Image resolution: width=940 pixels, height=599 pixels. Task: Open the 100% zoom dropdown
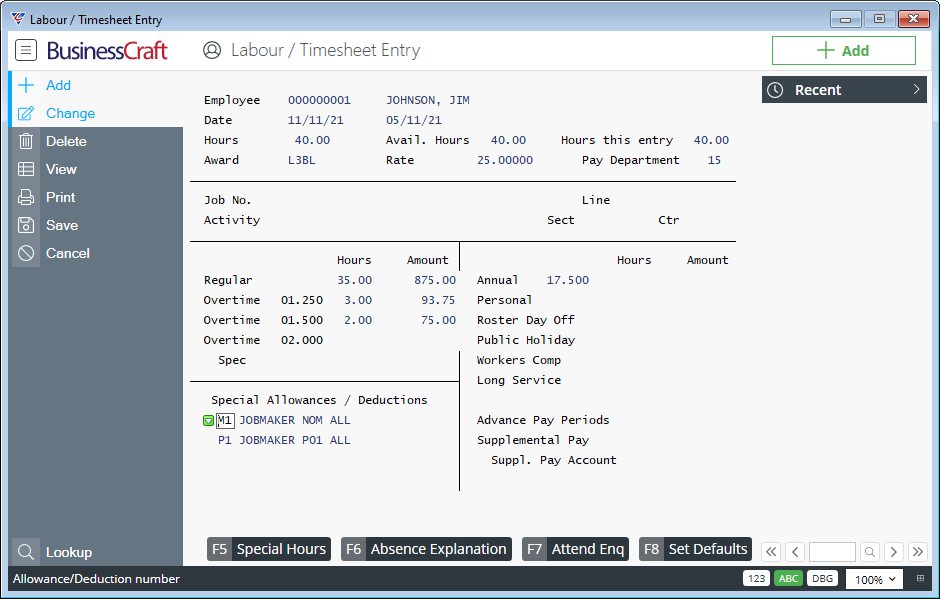(x=875, y=579)
